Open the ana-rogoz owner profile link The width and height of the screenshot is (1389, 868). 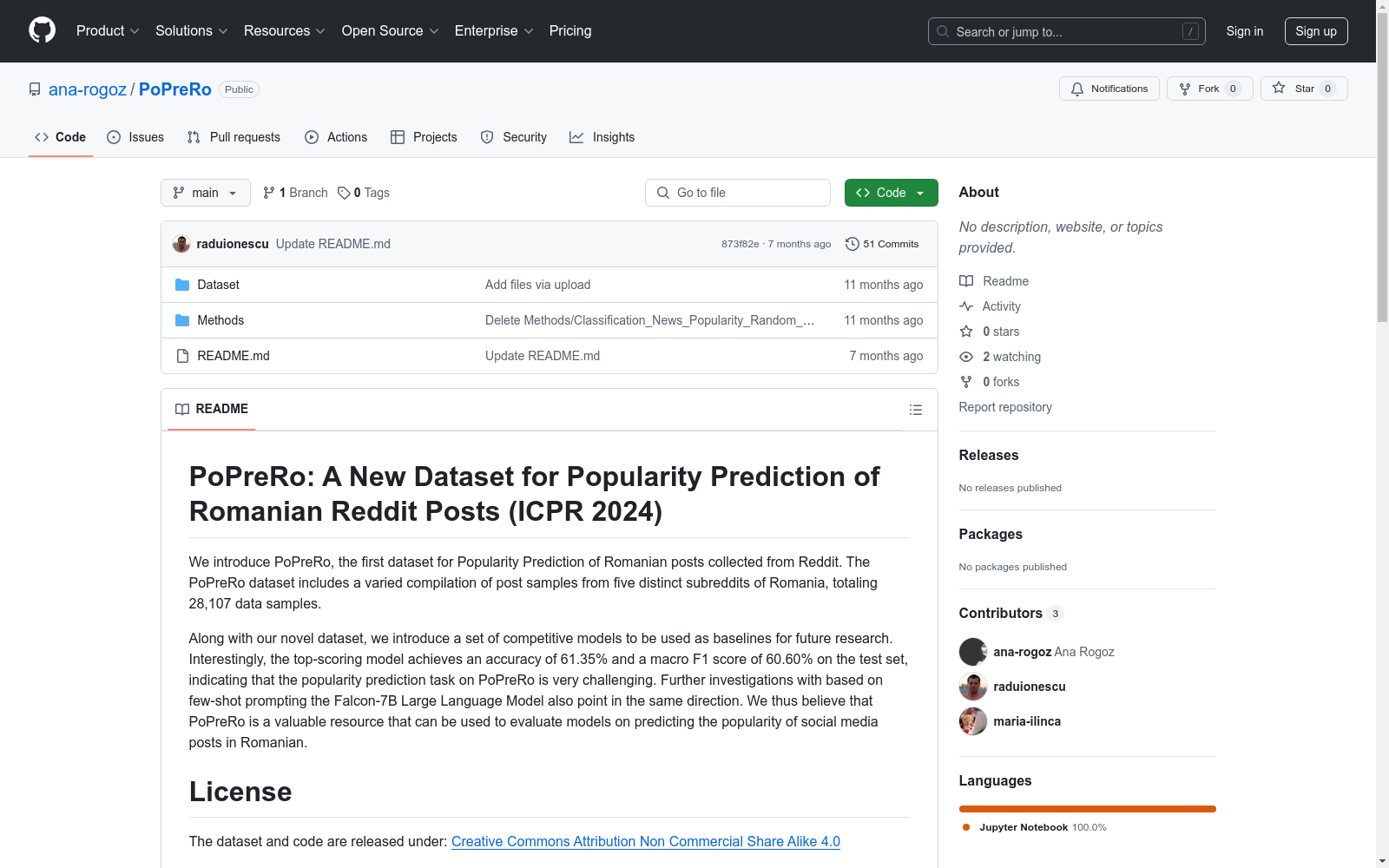(x=88, y=89)
